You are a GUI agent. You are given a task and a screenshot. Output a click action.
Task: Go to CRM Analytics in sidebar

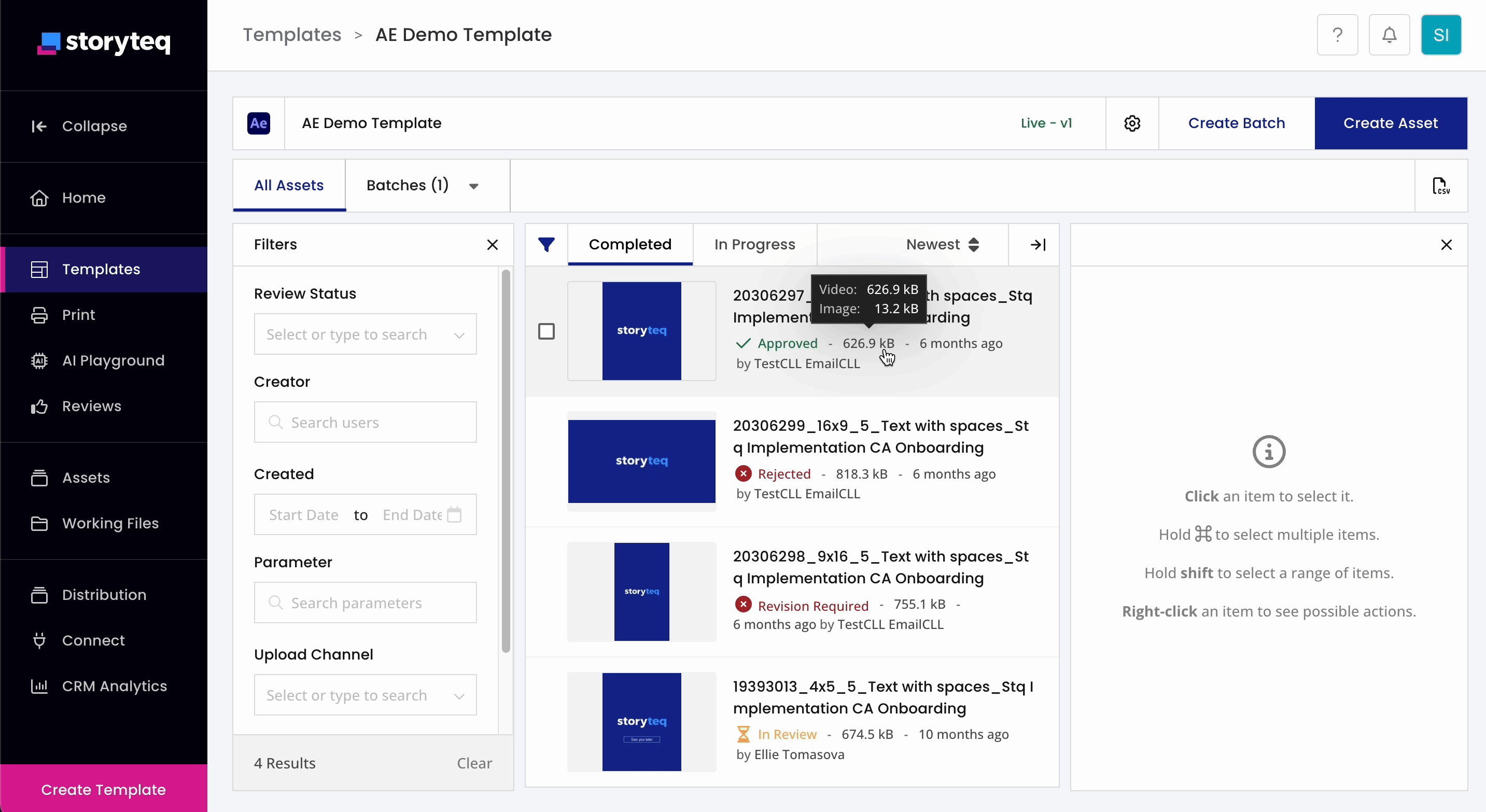pyautogui.click(x=114, y=687)
